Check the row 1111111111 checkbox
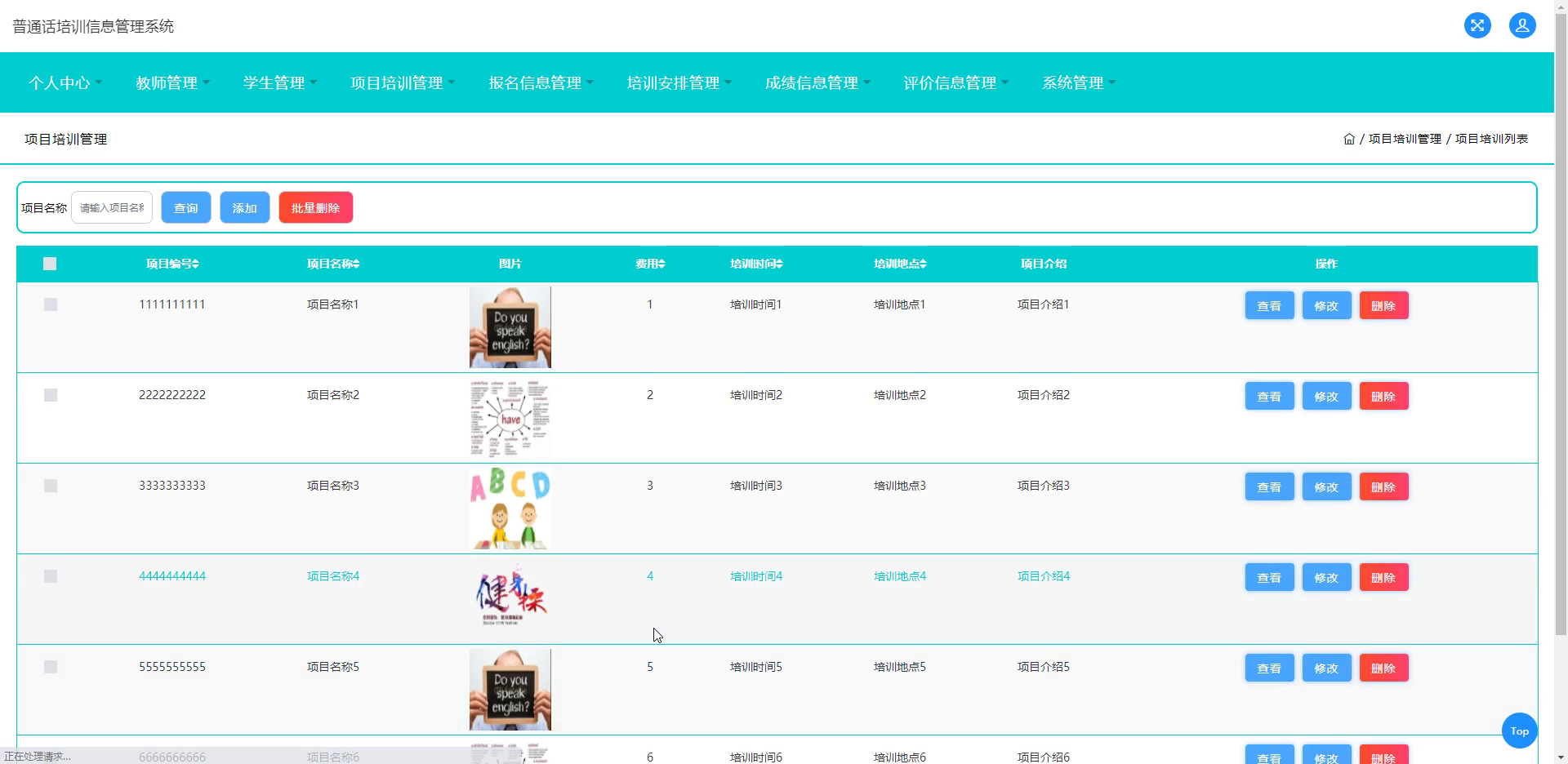Image resolution: width=1568 pixels, height=764 pixels. coord(51,304)
